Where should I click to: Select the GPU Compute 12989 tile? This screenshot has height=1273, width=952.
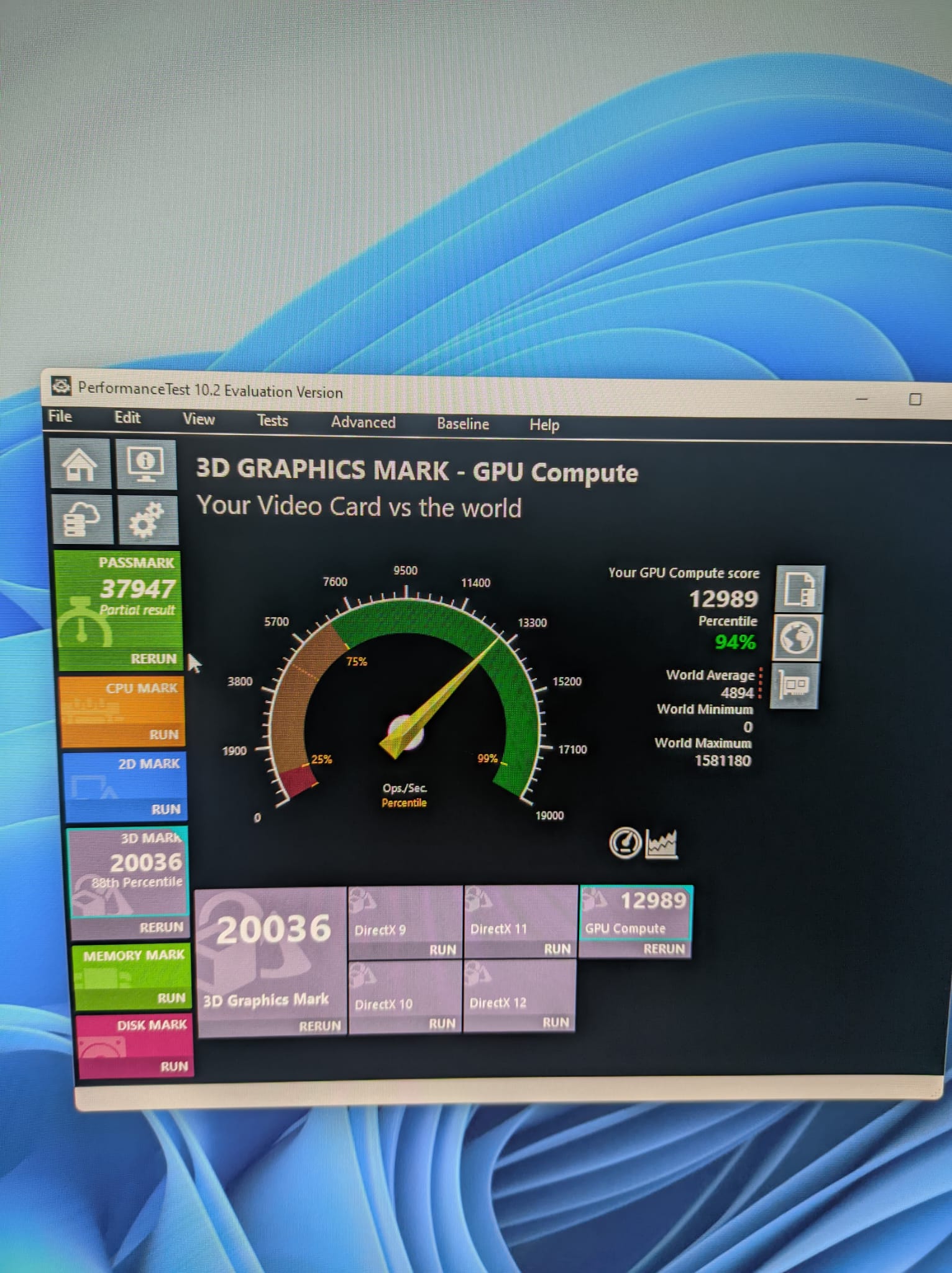pos(636,912)
